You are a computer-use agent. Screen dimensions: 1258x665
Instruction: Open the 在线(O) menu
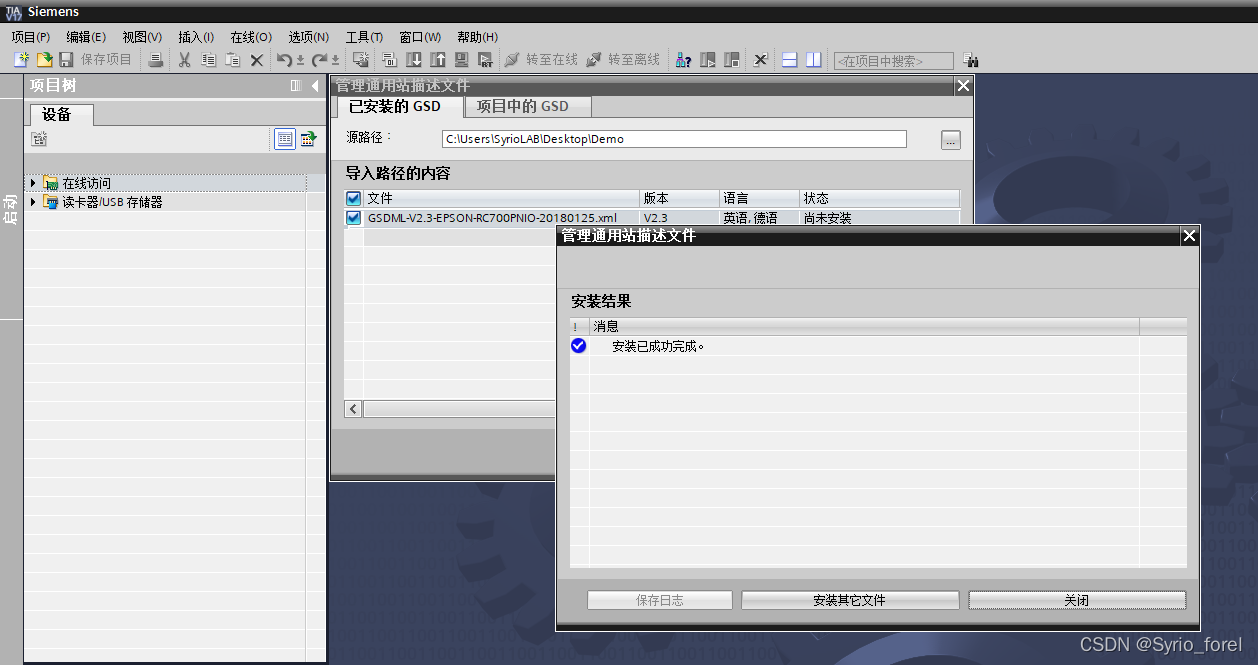coord(251,37)
